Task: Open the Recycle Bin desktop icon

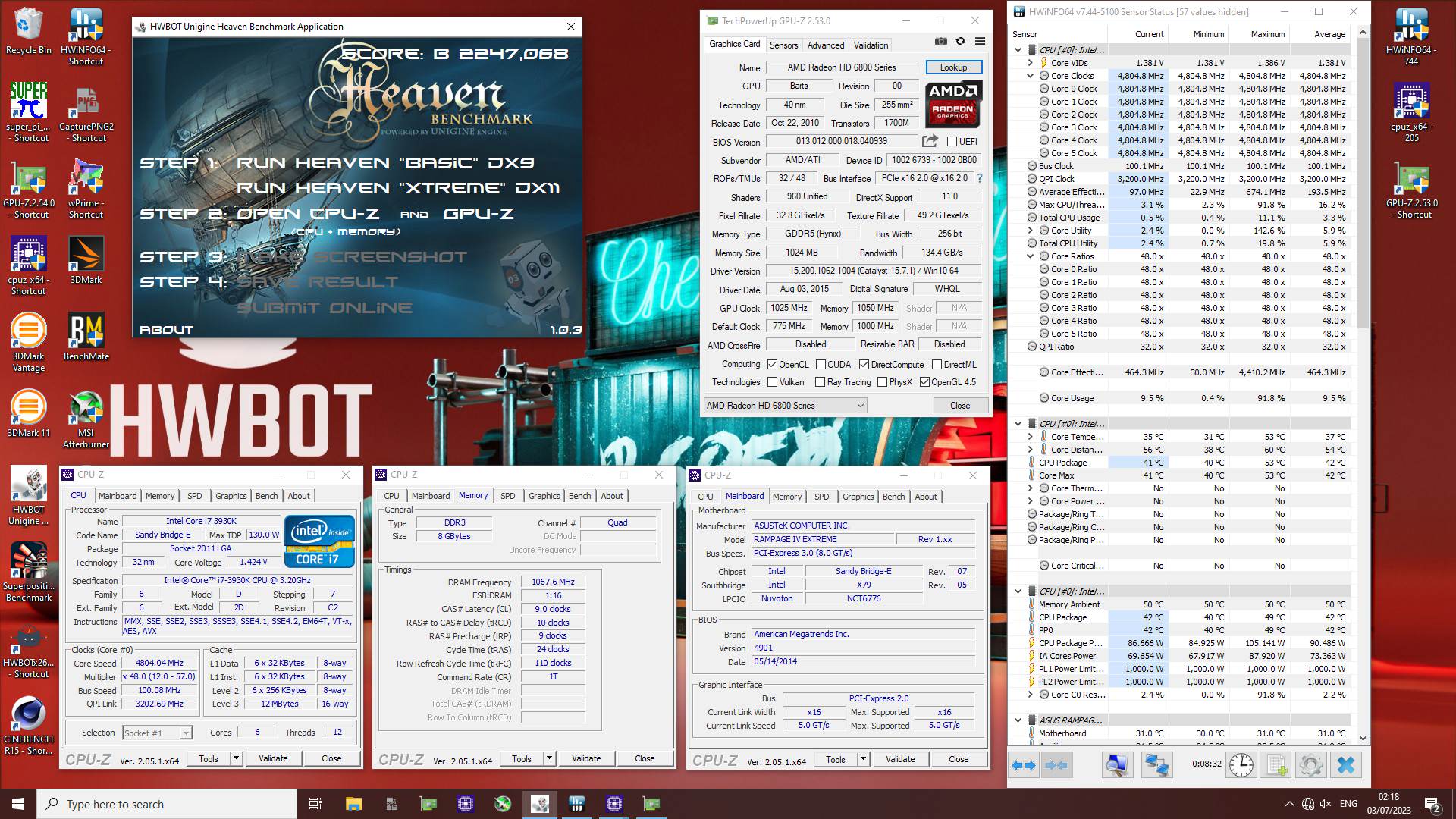Action: click(29, 32)
